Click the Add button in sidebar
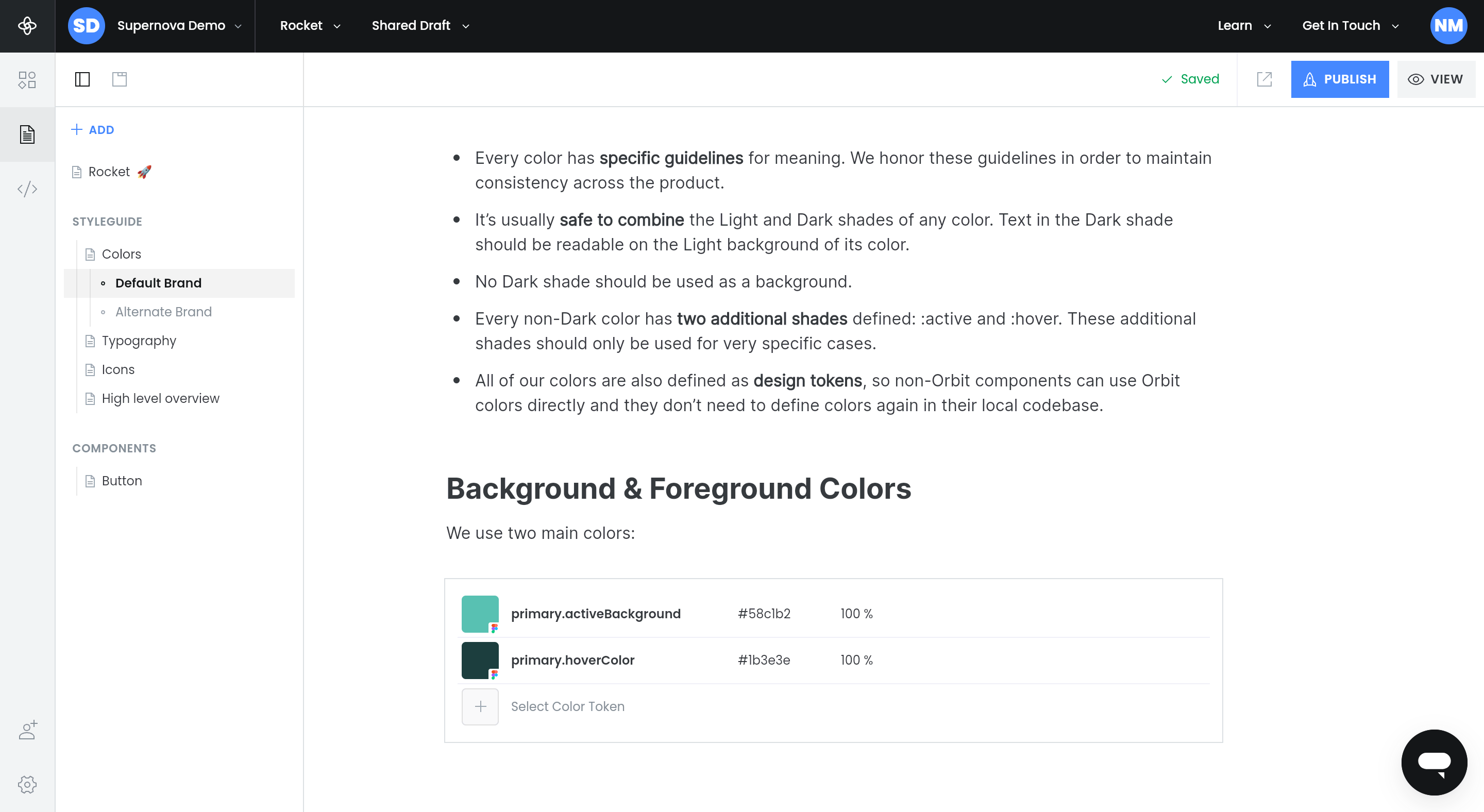This screenshot has width=1484, height=812. [x=92, y=129]
